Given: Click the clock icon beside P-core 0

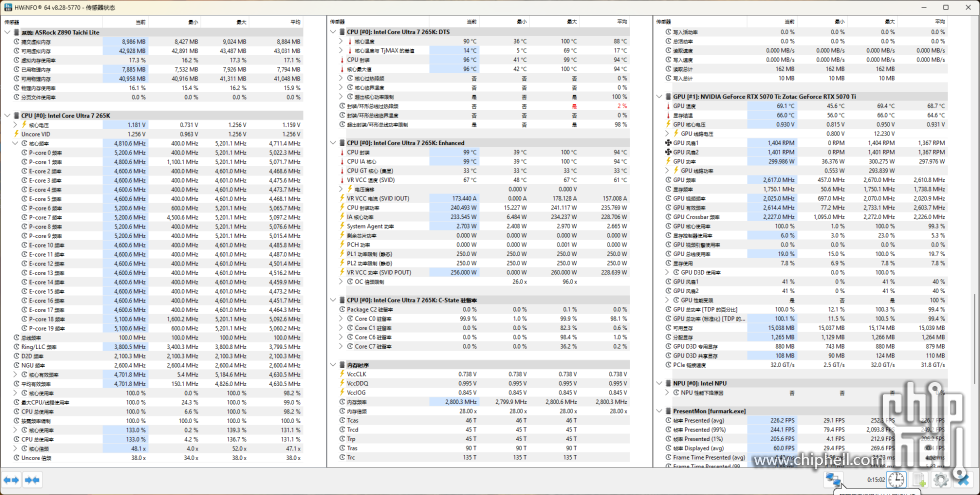Looking at the screenshot, I should click(24, 152).
